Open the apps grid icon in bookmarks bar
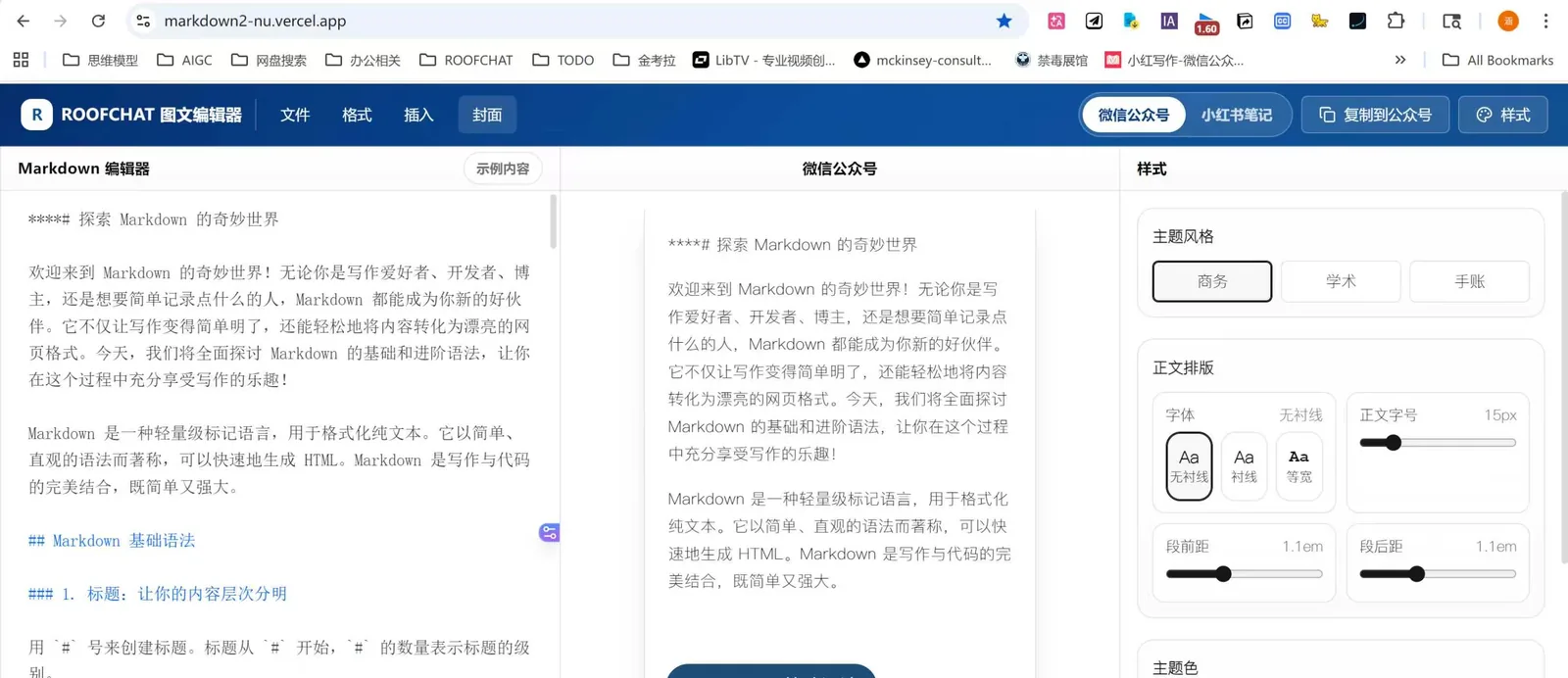1568x678 pixels. pos(21,60)
